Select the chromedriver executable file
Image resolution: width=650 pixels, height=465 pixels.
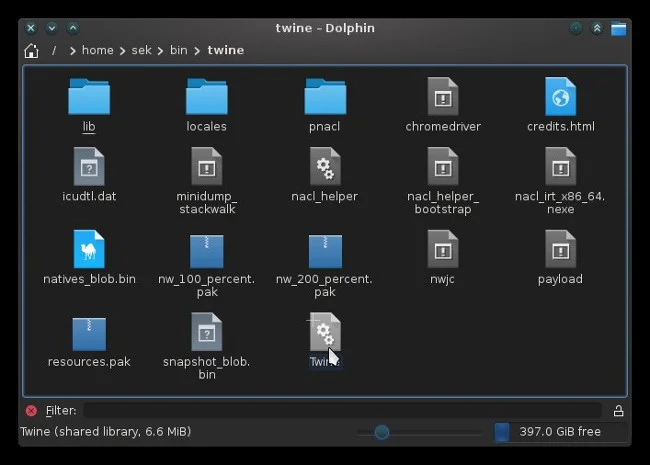click(443, 98)
